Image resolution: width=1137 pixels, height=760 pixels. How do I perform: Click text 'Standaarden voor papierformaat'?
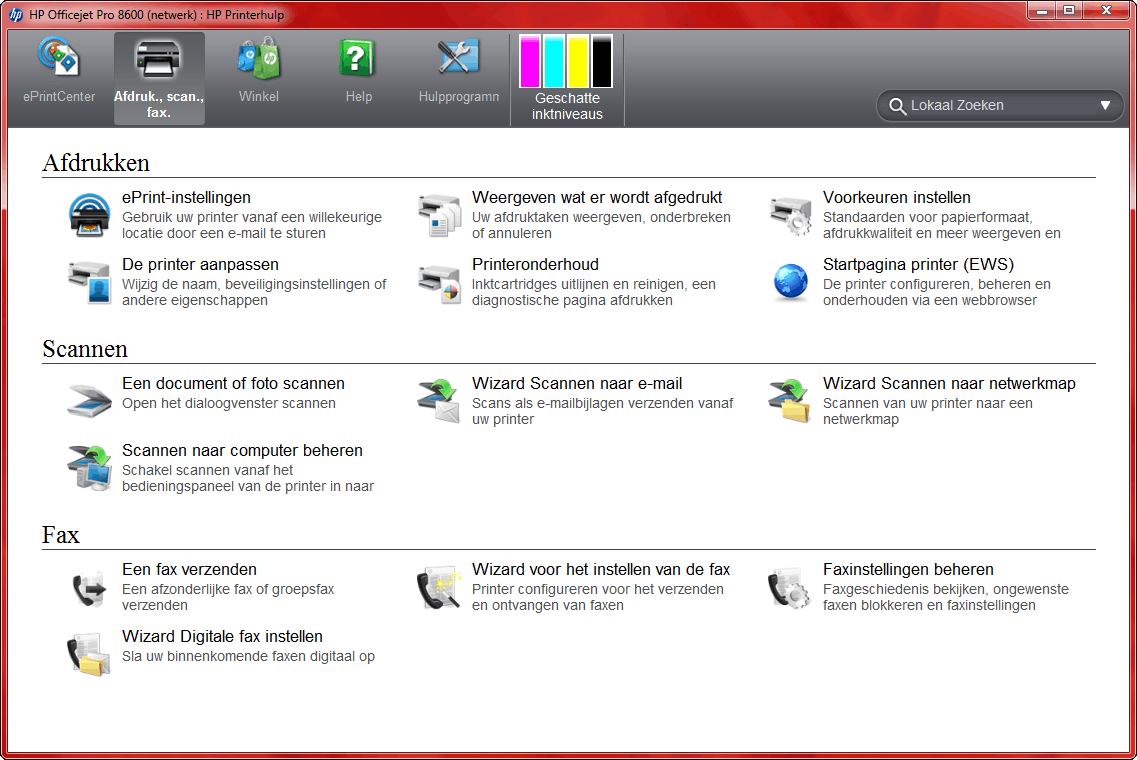pos(927,218)
